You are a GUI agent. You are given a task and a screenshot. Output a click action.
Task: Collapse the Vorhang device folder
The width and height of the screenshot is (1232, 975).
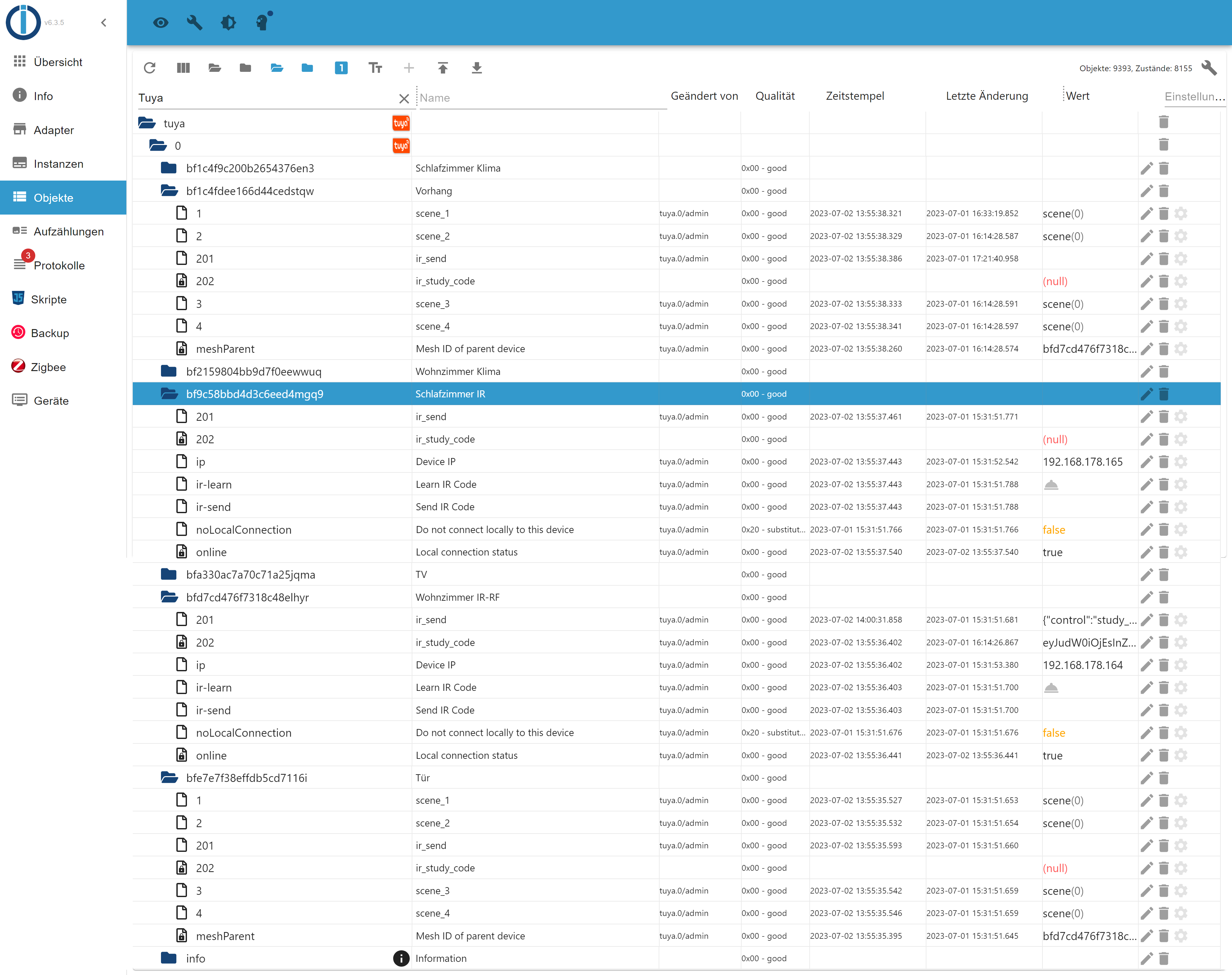pos(169,191)
